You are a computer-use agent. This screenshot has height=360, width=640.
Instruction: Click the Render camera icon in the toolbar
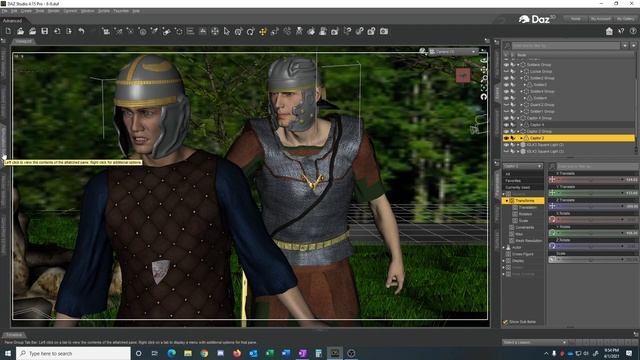[x=384, y=31]
